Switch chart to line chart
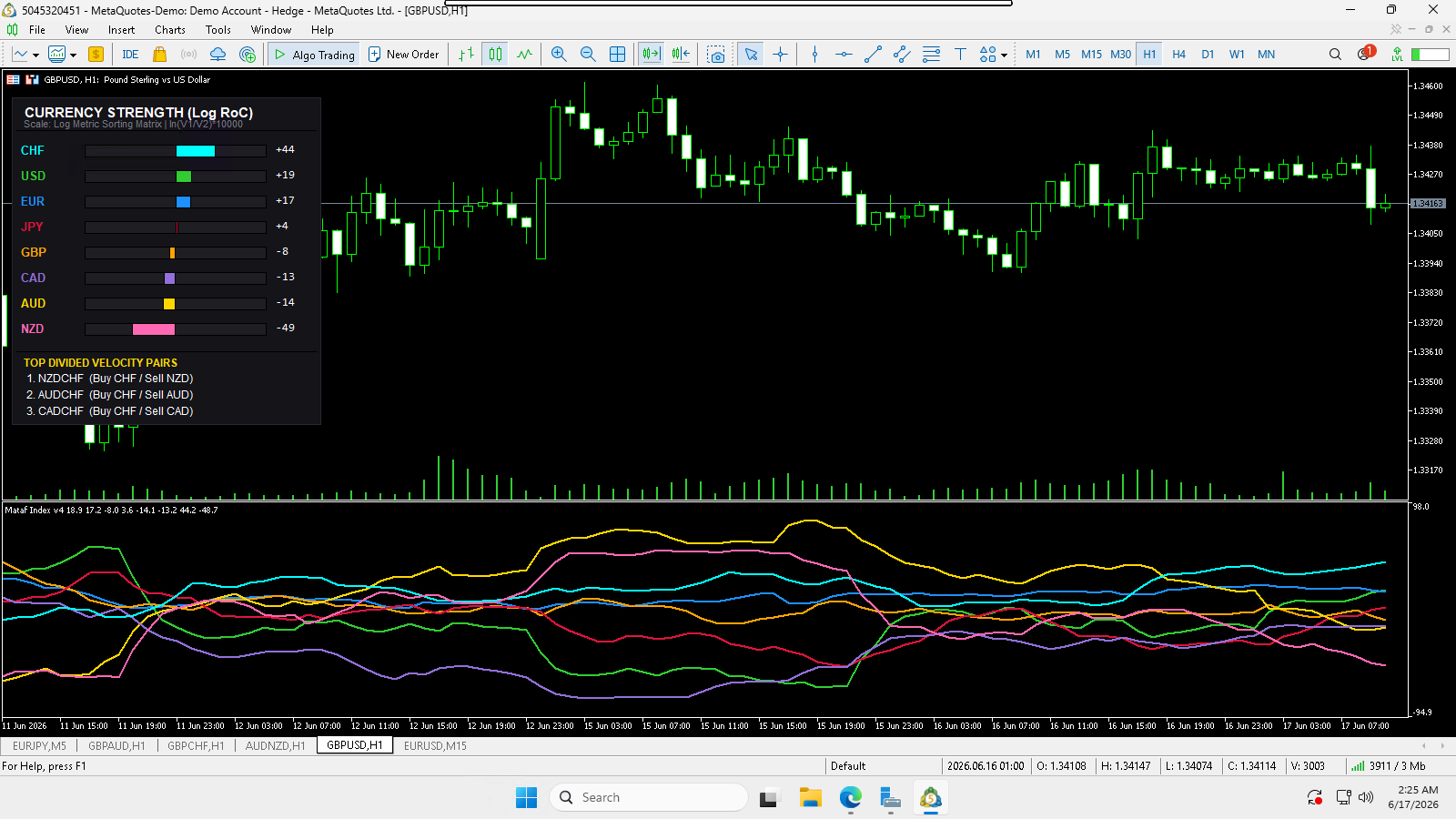 (525, 55)
